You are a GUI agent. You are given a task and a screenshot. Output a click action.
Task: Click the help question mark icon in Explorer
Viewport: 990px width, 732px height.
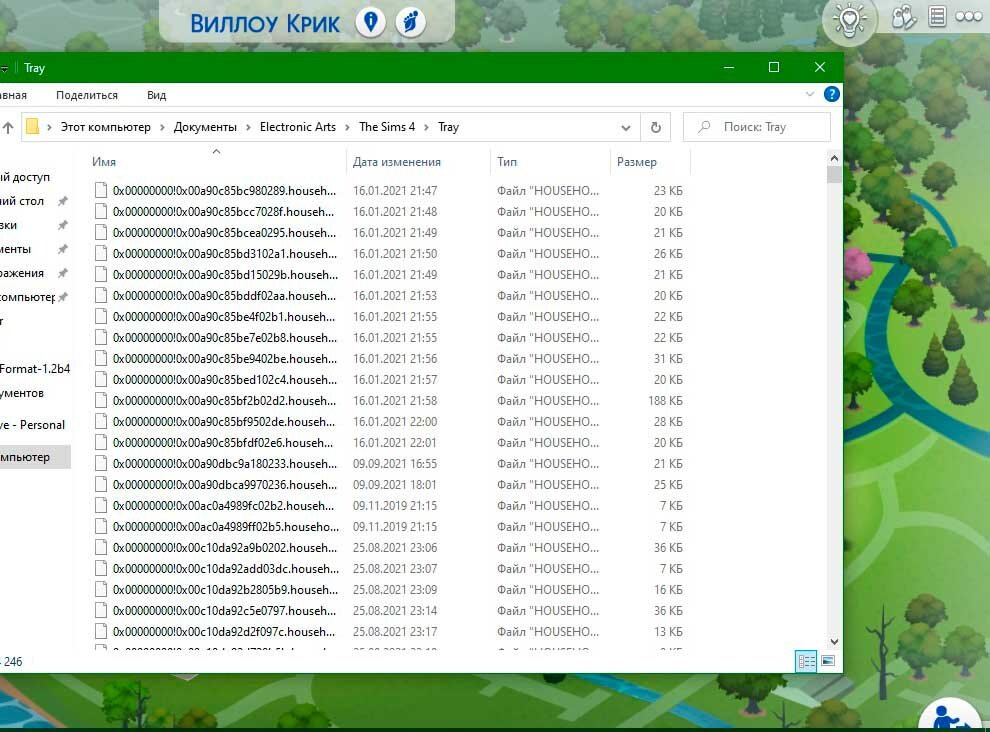pyautogui.click(x=832, y=95)
